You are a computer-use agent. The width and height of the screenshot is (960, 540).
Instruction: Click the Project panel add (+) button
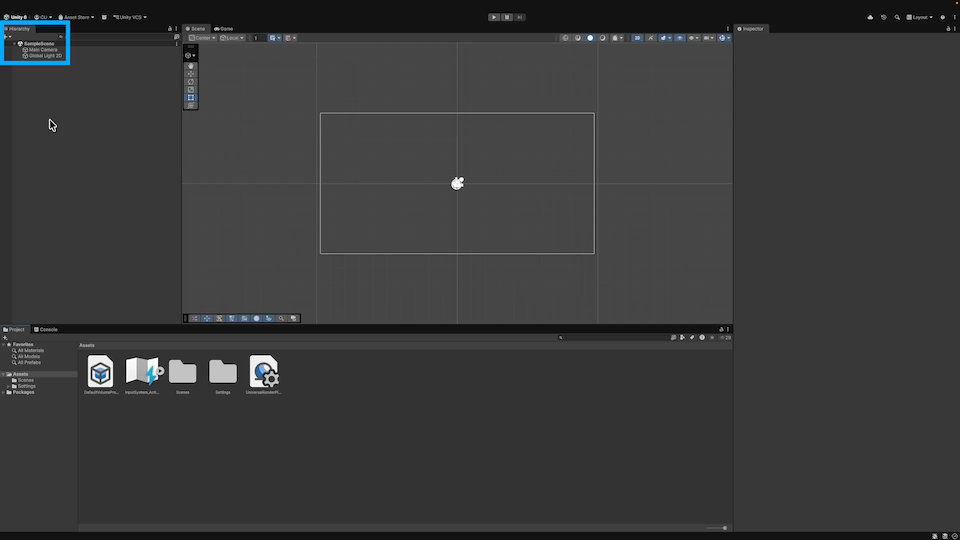coord(5,337)
